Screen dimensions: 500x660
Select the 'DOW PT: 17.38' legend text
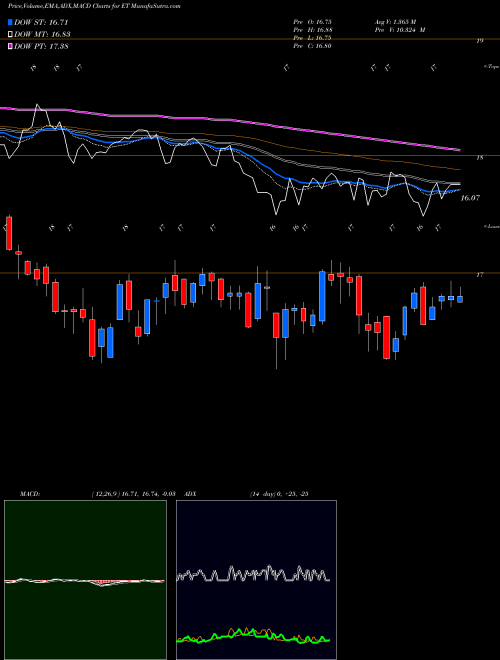coord(41,47)
